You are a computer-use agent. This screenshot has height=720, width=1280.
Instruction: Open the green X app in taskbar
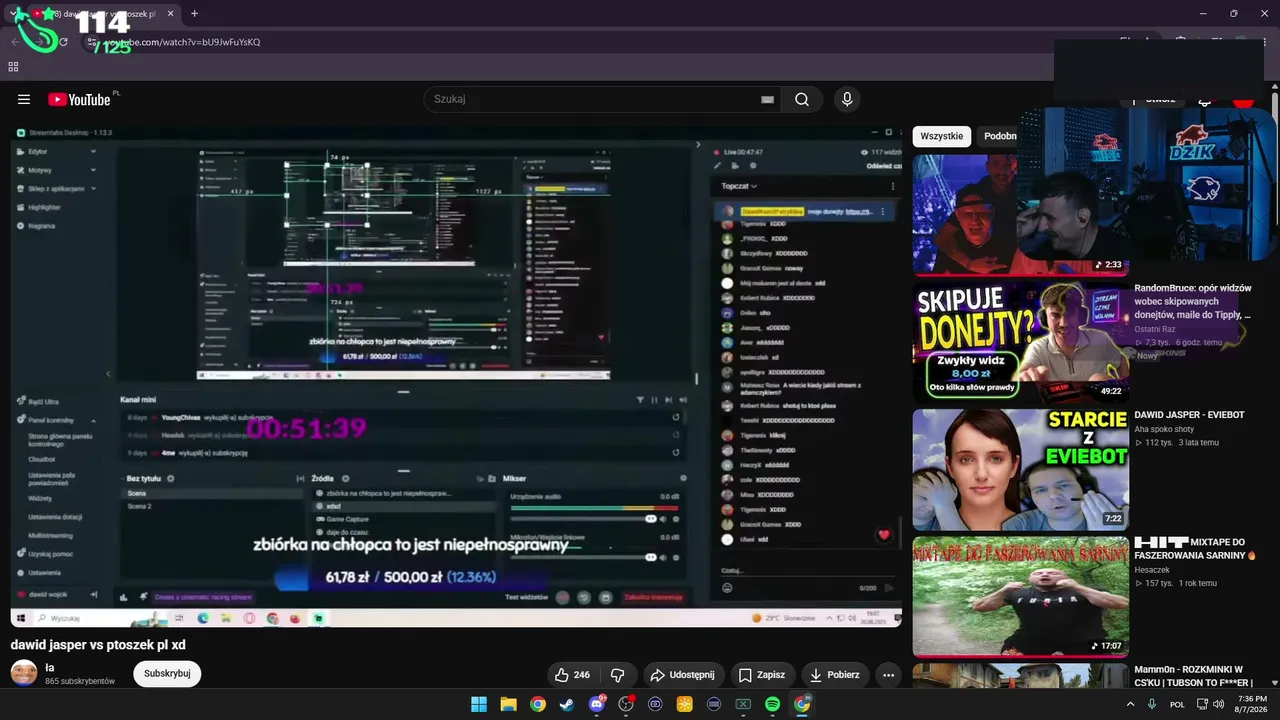[x=743, y=704]
